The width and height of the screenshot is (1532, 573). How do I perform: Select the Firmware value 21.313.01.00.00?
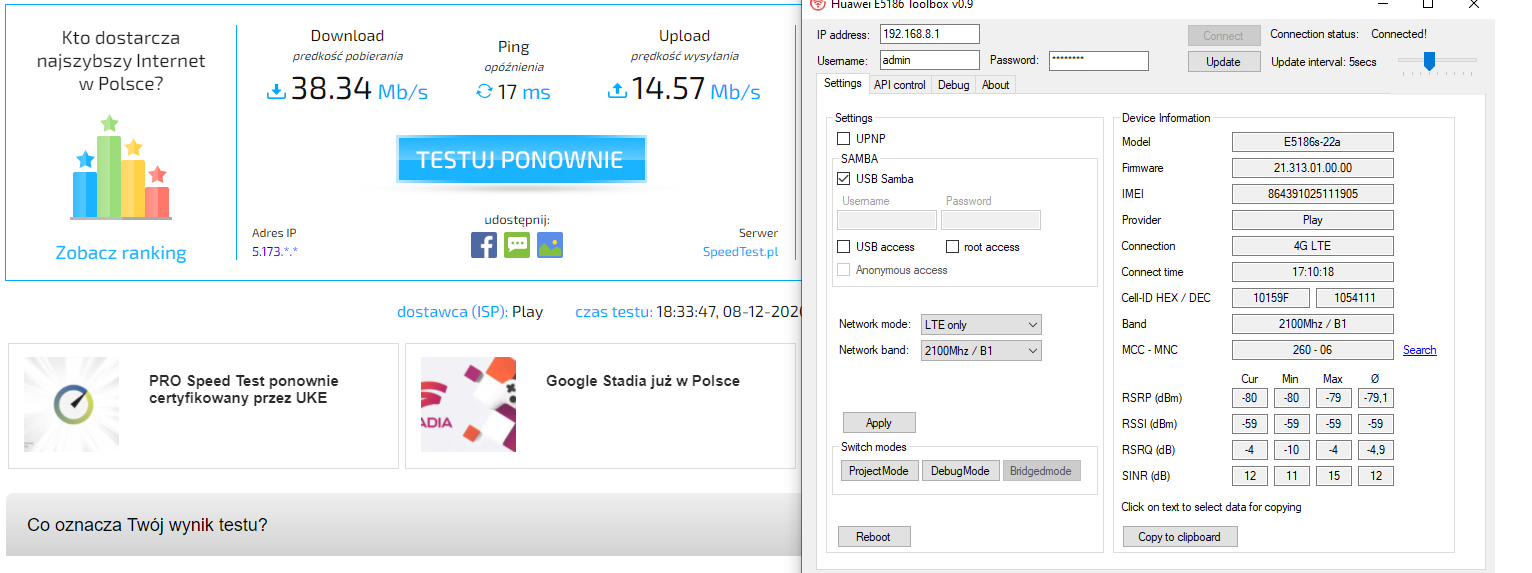coord(1312,168)
